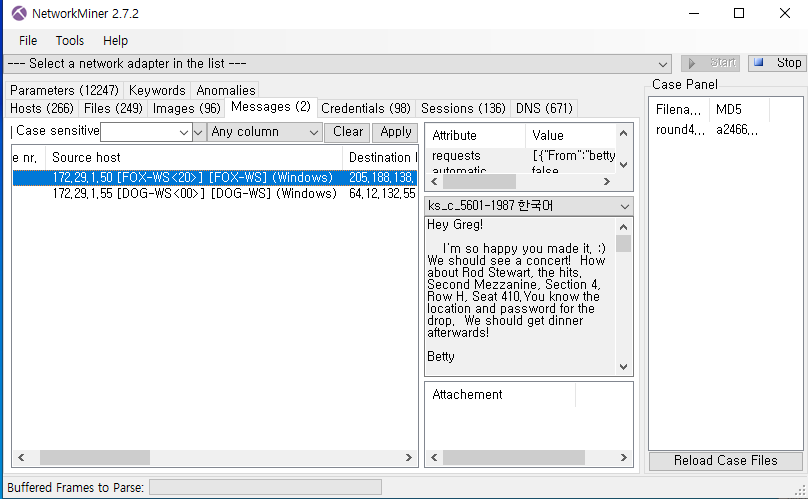Click up arrow of attribute list scrollbar
This screenshot has height=499, width=808.
[624, 134]
